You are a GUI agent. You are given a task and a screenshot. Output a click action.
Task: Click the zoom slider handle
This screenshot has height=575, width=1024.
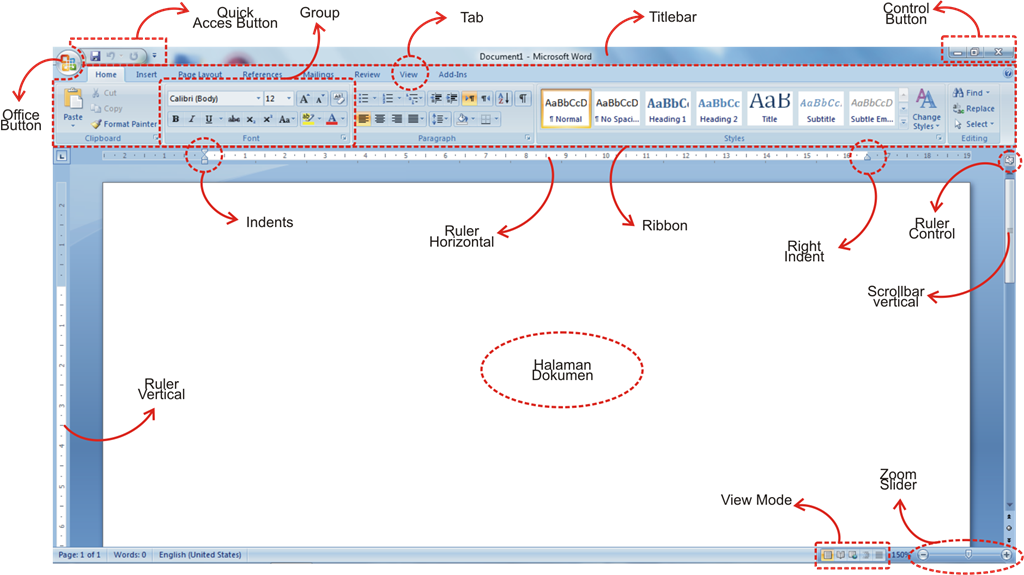(968, 554)
